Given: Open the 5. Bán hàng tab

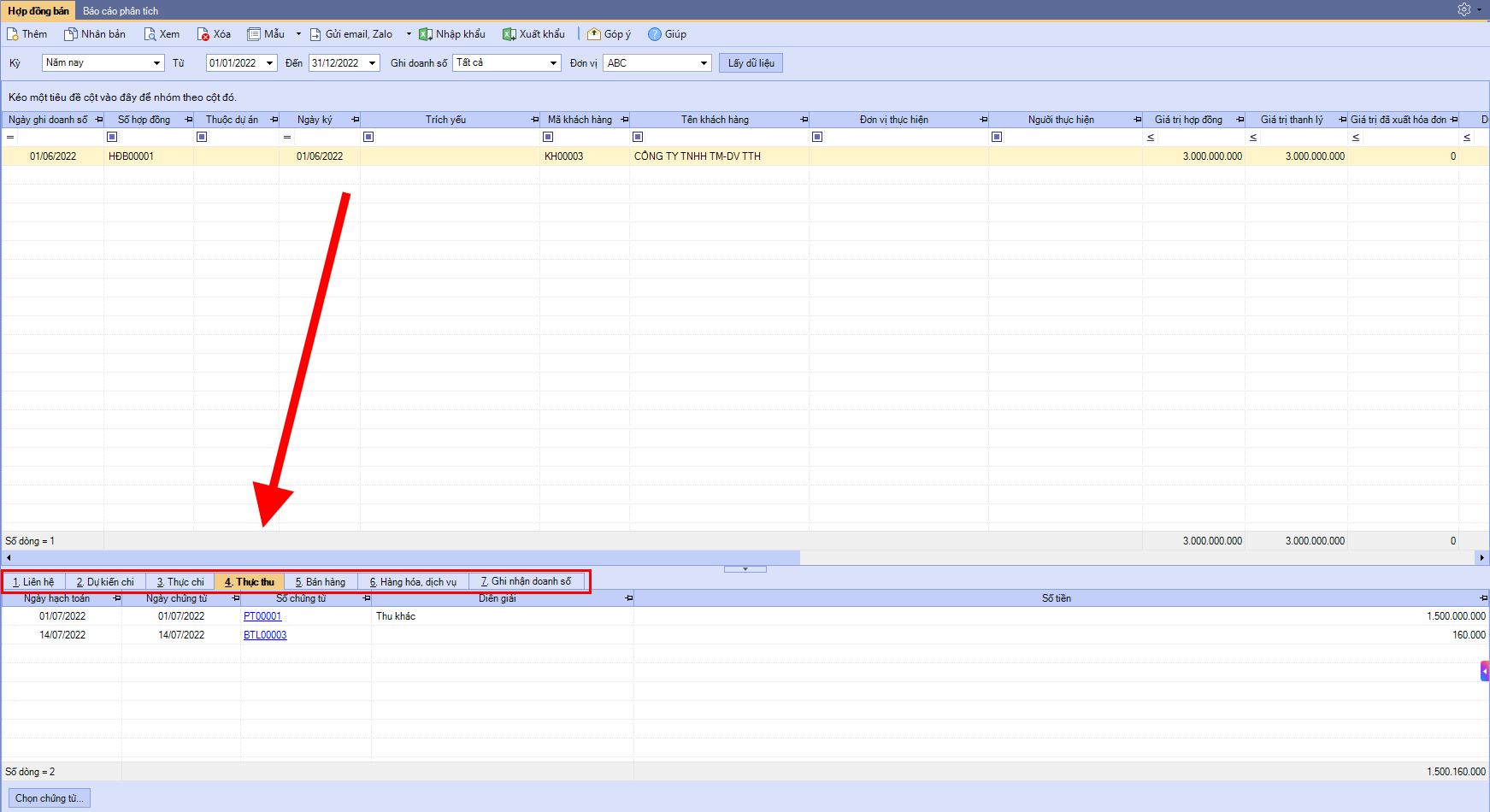Looking at the screenshot, I should click(x=321, y=582).
